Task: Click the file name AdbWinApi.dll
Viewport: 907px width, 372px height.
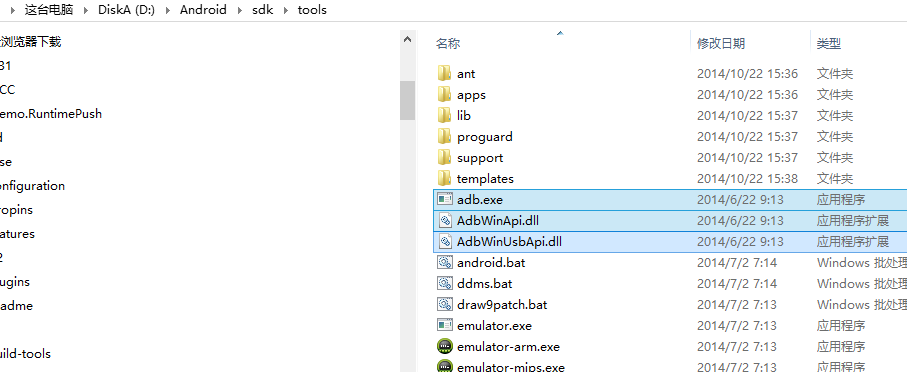Action: (498, 220)
